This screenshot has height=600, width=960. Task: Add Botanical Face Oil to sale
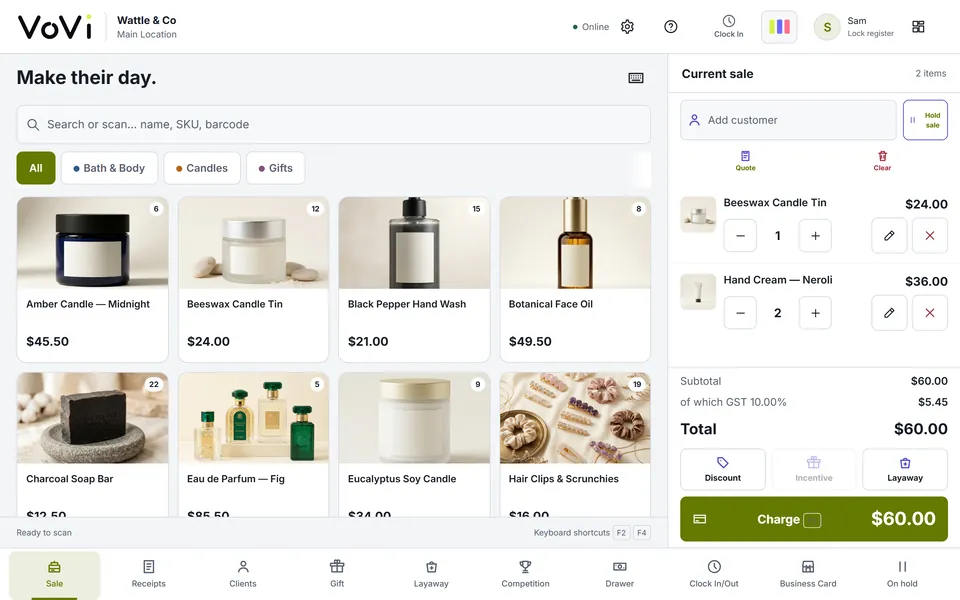575,279
